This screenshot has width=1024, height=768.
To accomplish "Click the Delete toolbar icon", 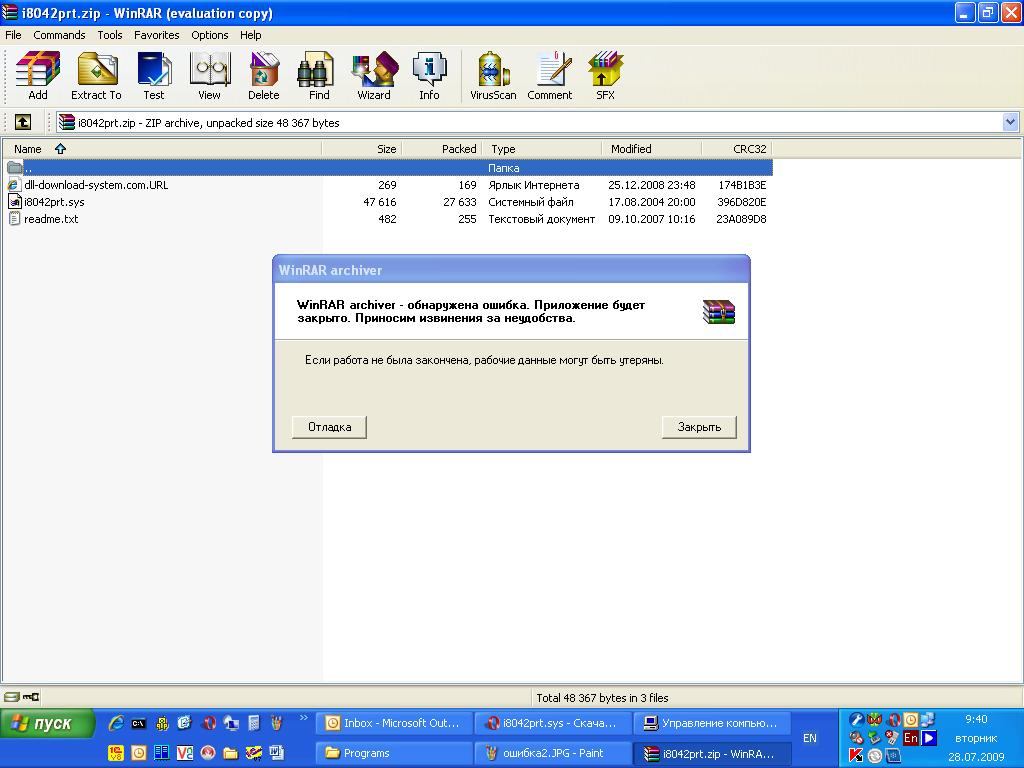I will point(263,76).
